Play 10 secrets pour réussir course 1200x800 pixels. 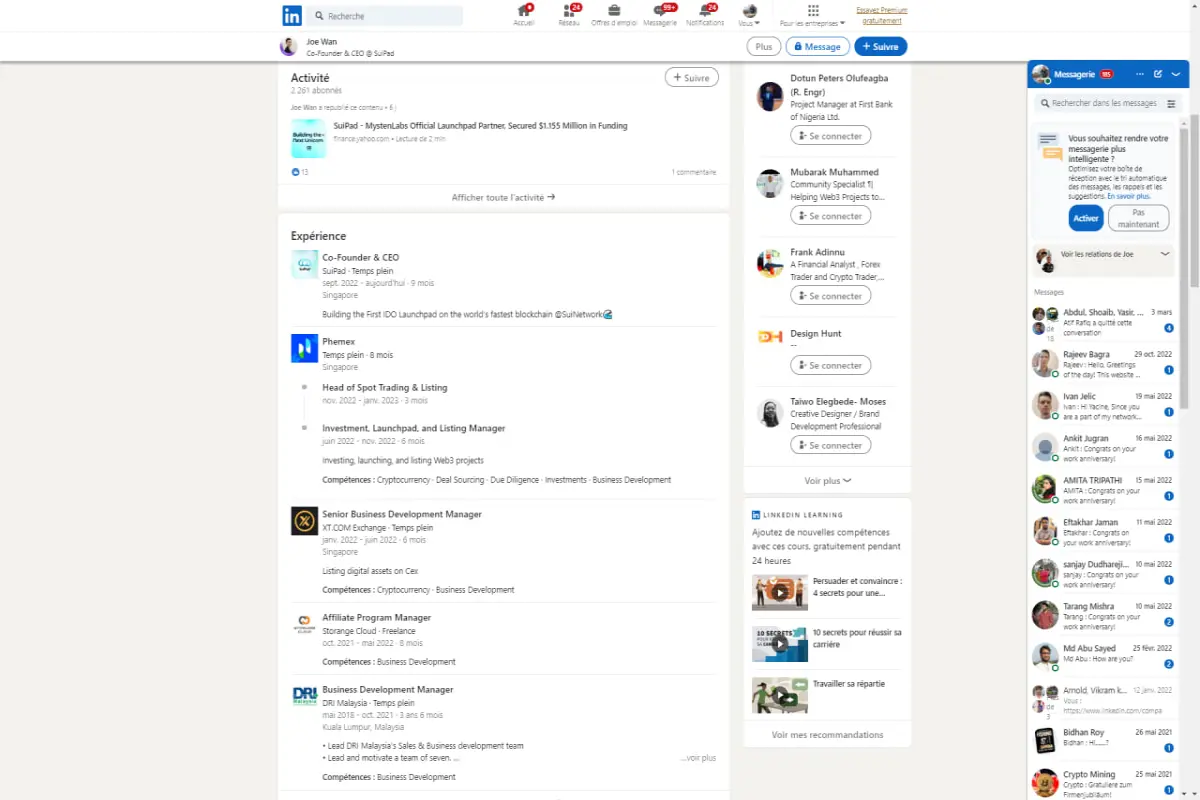click(x=779, y=644)
